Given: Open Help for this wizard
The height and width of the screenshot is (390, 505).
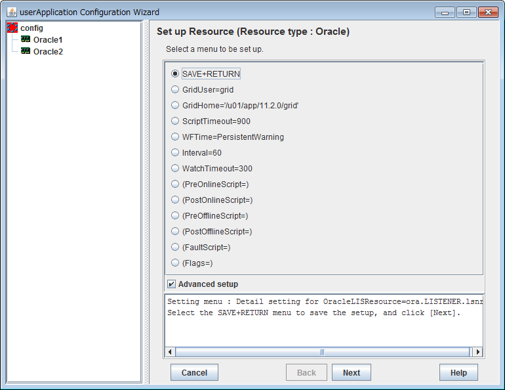Looking at the screenshot, I should (458, 372).
